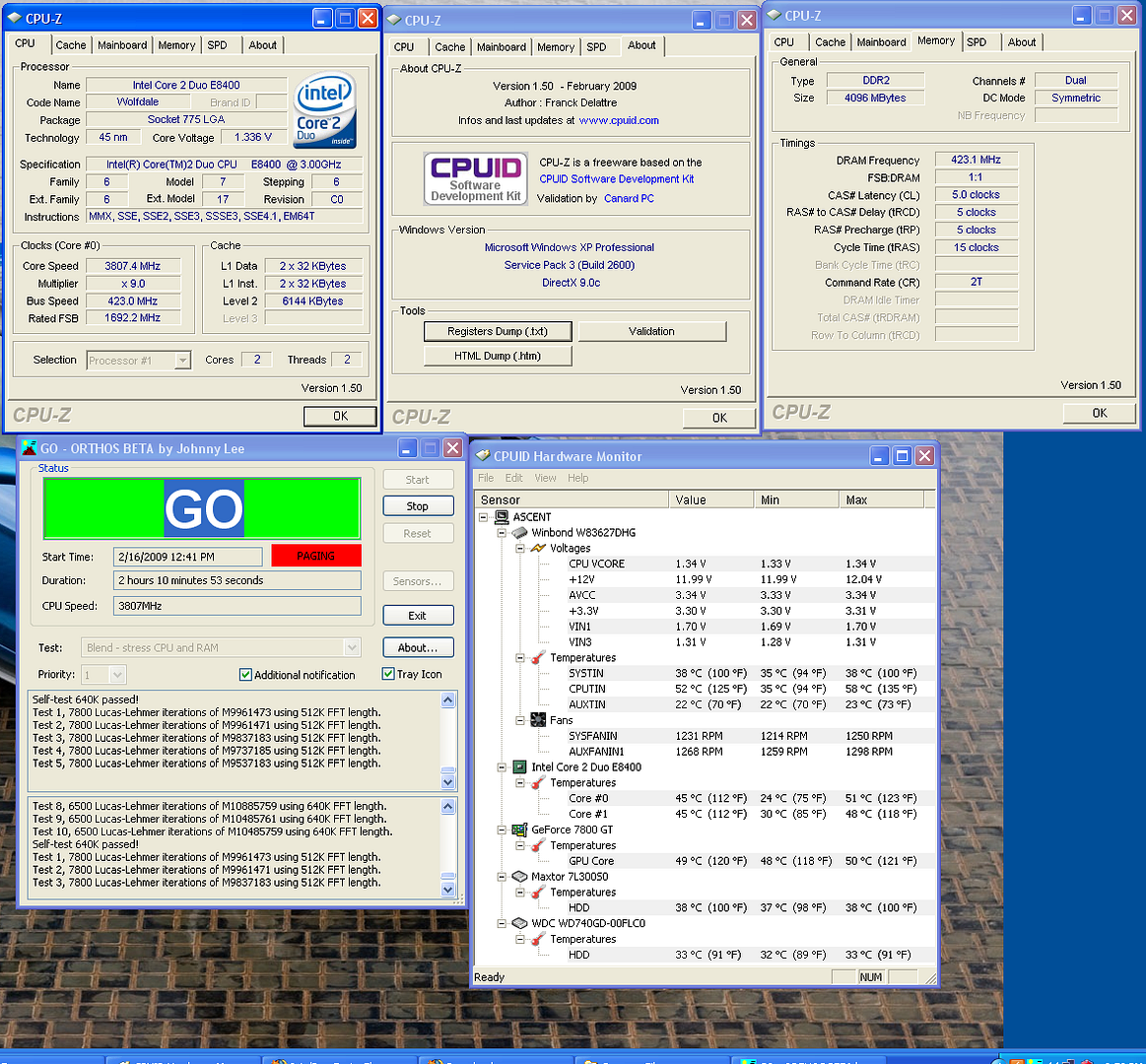This screenshot has height=1064, width=1146.
Task: Open the Processor #1 selection dropdown
Action: click(182, 361)
